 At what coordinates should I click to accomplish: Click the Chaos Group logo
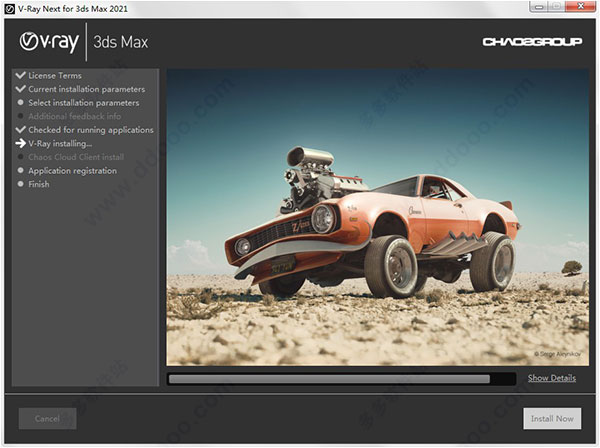coord(532,42)
